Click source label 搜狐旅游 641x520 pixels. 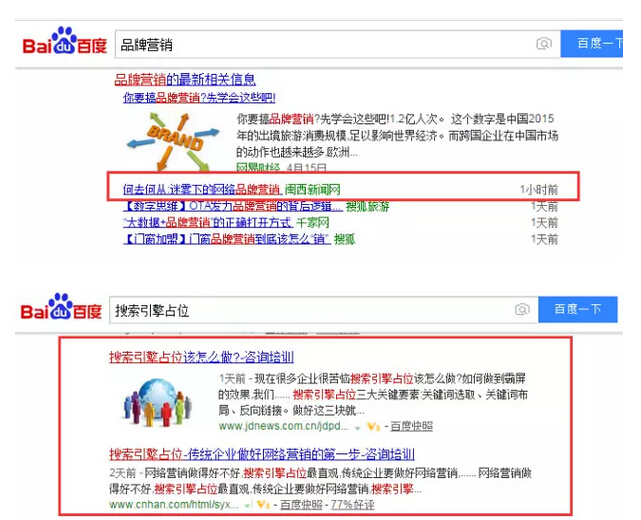coord(368,206)
